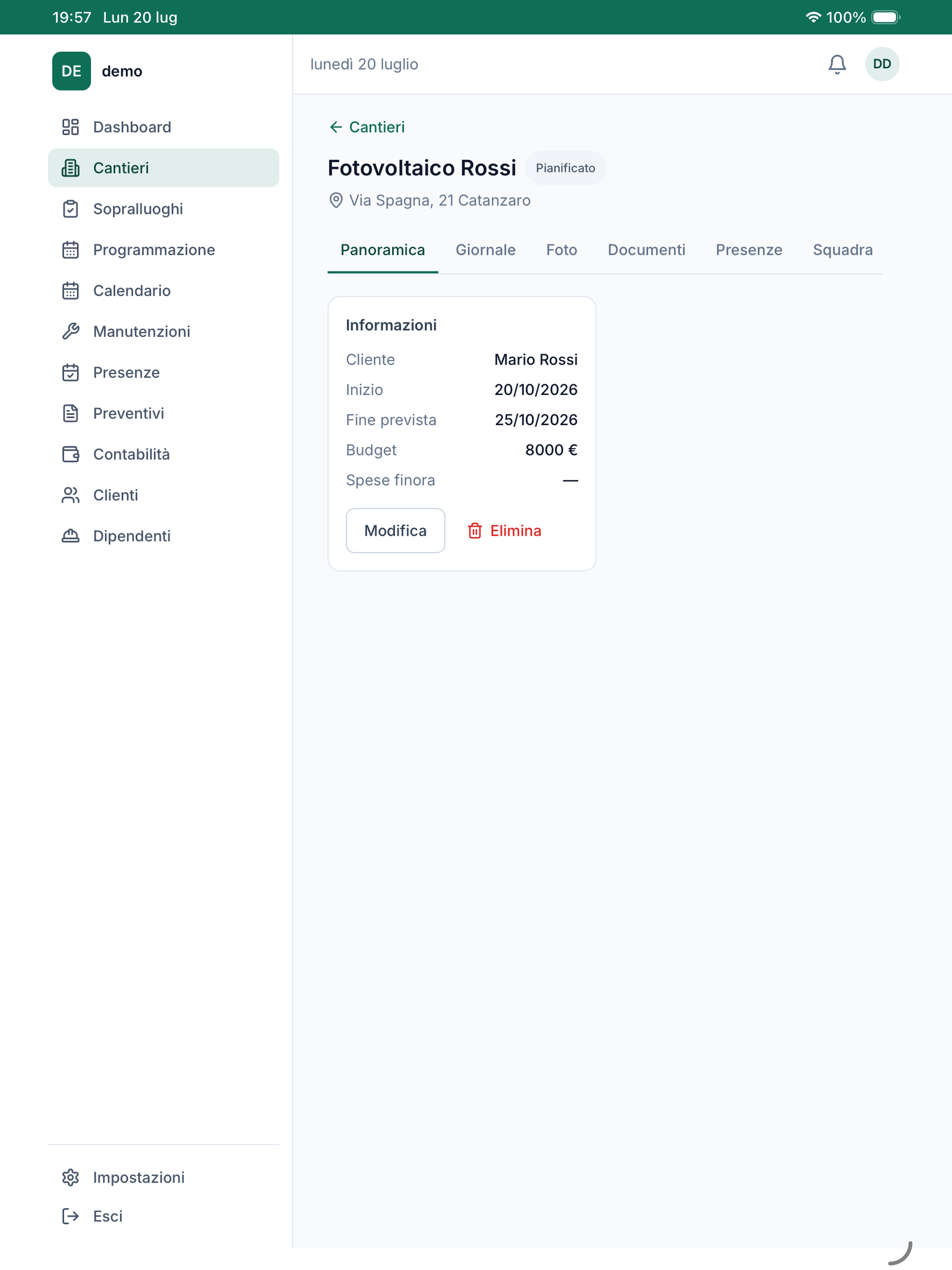The image size is (952, 1270).
Task: Click the Clienti people icon
Action: 70,495
